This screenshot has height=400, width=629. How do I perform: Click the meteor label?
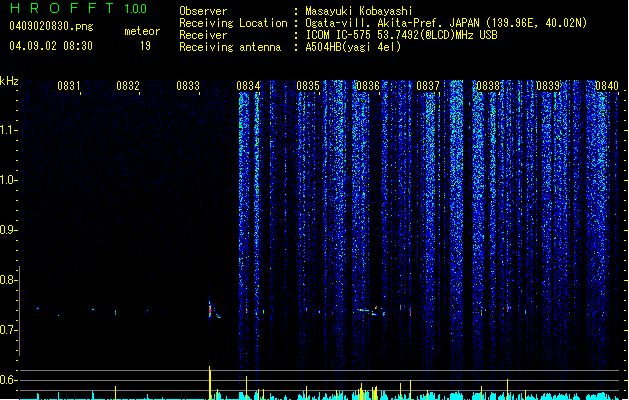click(x=142, y=31)
